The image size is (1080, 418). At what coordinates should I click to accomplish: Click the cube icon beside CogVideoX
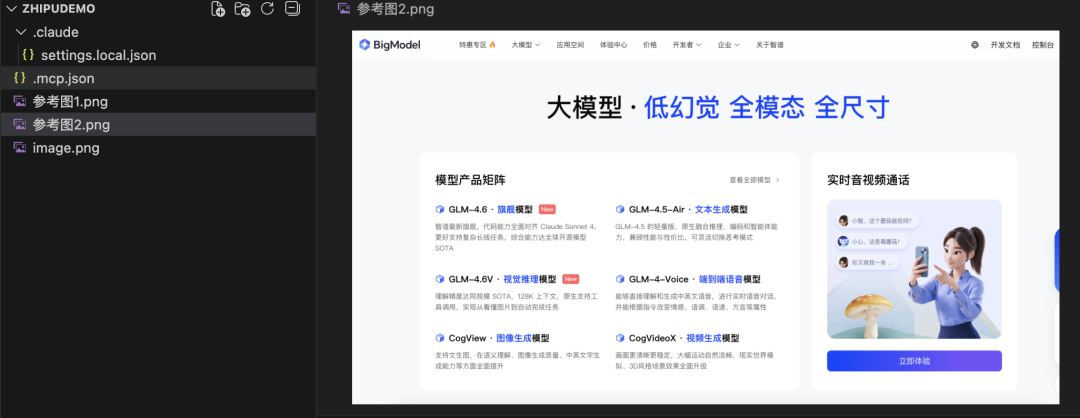620,338
